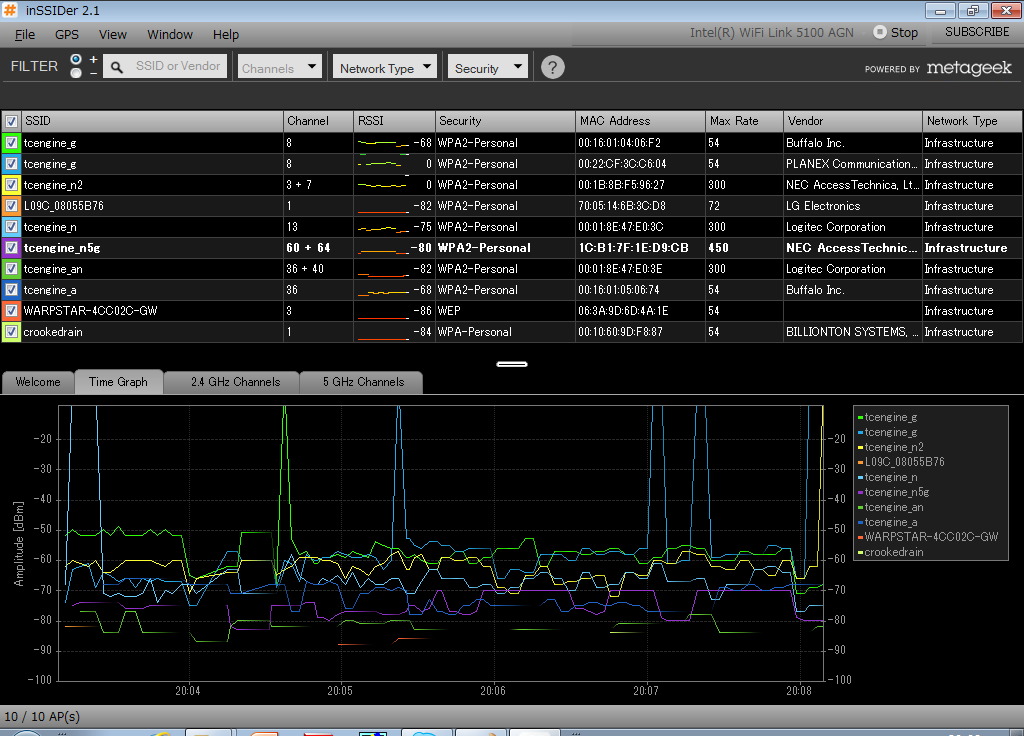
Task: Click tcengine_an in the graph legend
Action: (893, 507)
